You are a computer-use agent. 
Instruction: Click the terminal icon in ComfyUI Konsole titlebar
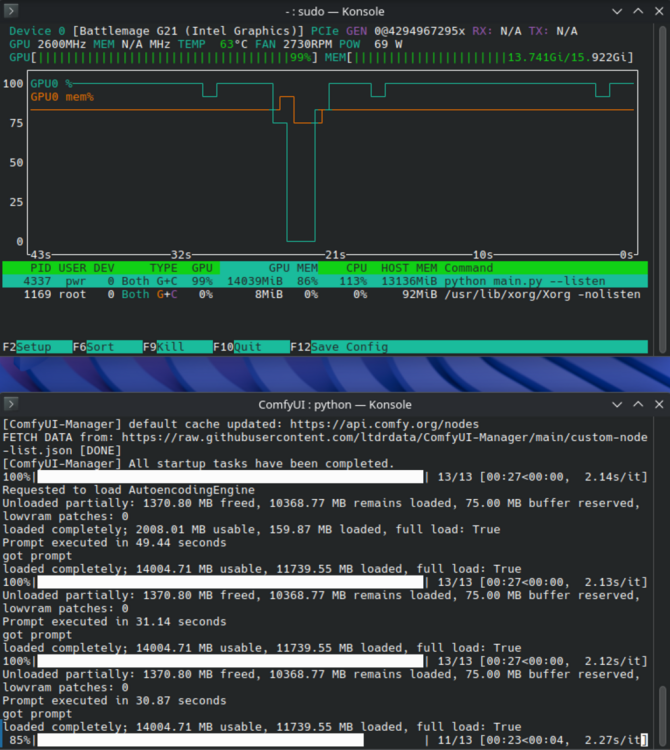click(x=11, y=404)
